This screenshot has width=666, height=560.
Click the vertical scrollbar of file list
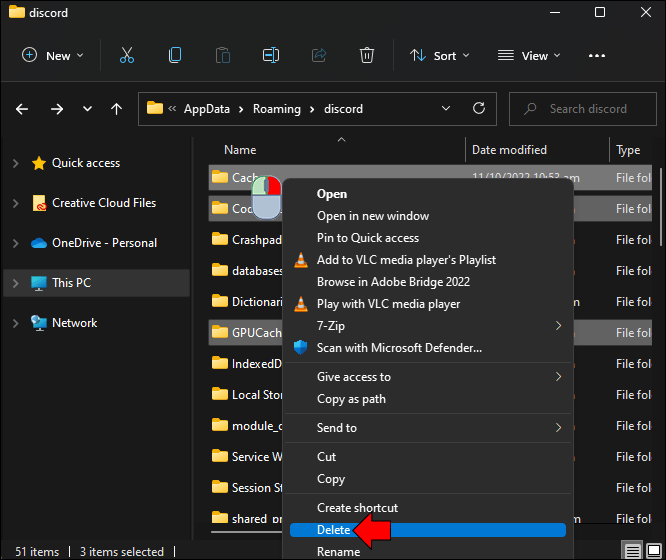(660, 207)
